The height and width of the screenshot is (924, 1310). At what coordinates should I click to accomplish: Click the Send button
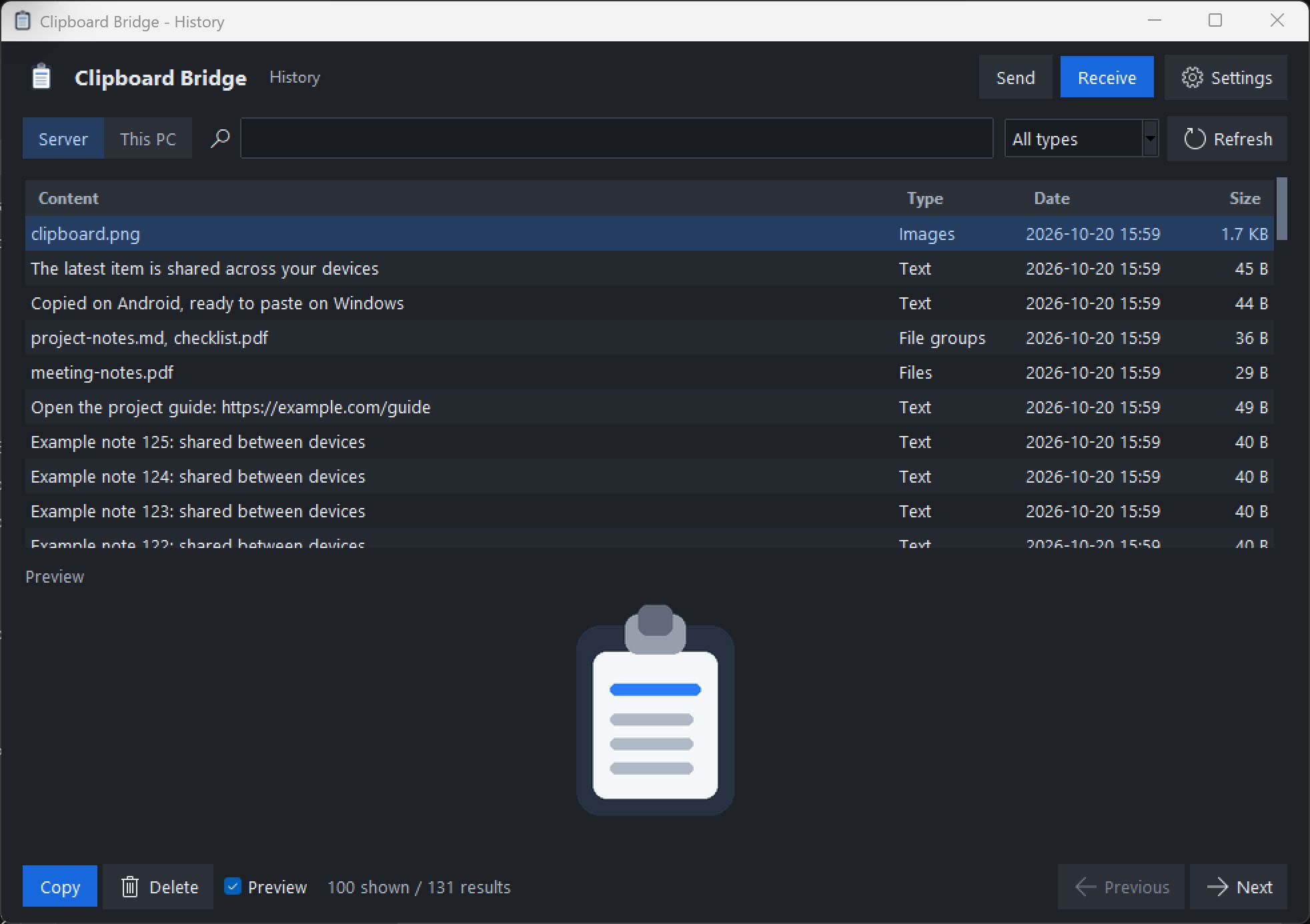tap(1015, 77)
